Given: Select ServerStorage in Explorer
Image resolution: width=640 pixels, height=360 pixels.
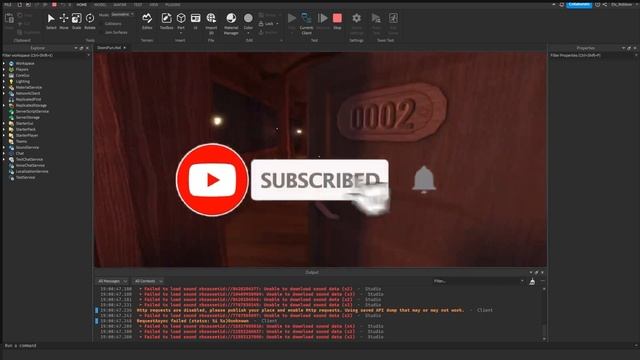Looking at the screenshot, I should point(27,117).
